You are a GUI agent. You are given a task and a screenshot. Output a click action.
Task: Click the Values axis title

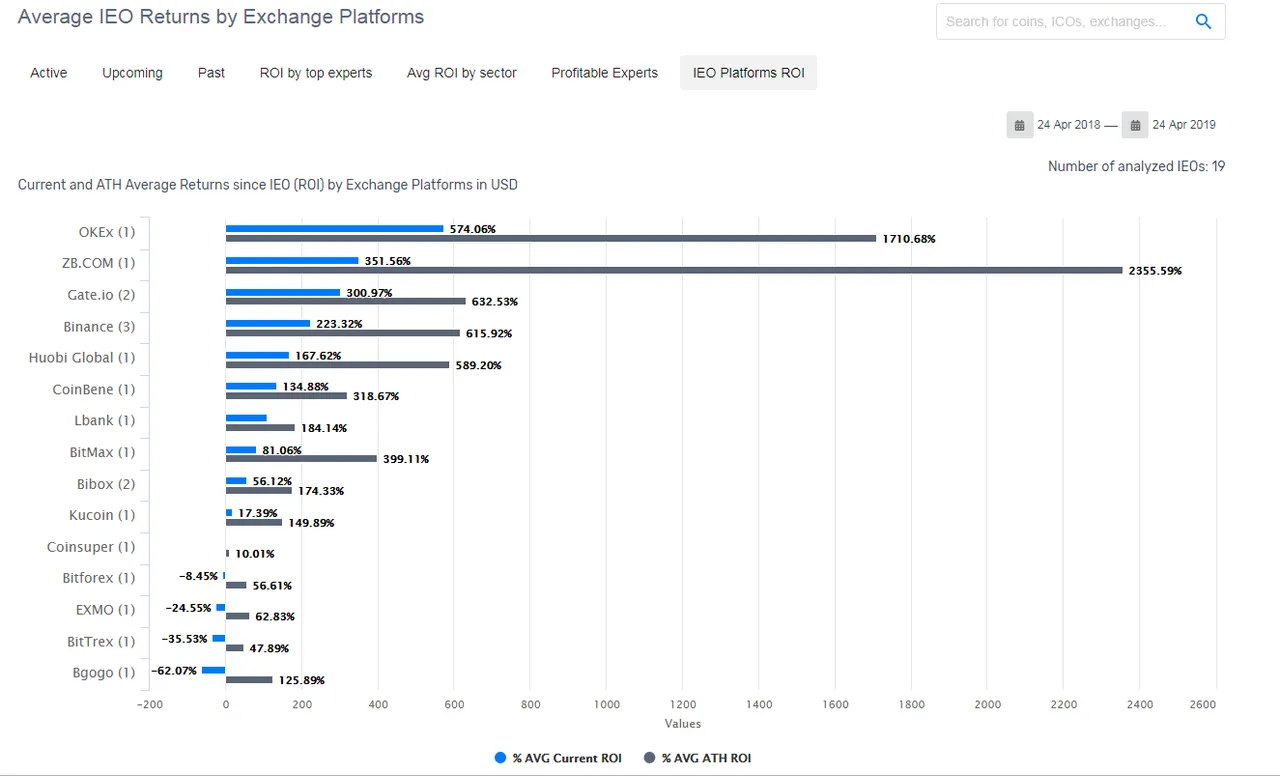click(x=683, y=723)
